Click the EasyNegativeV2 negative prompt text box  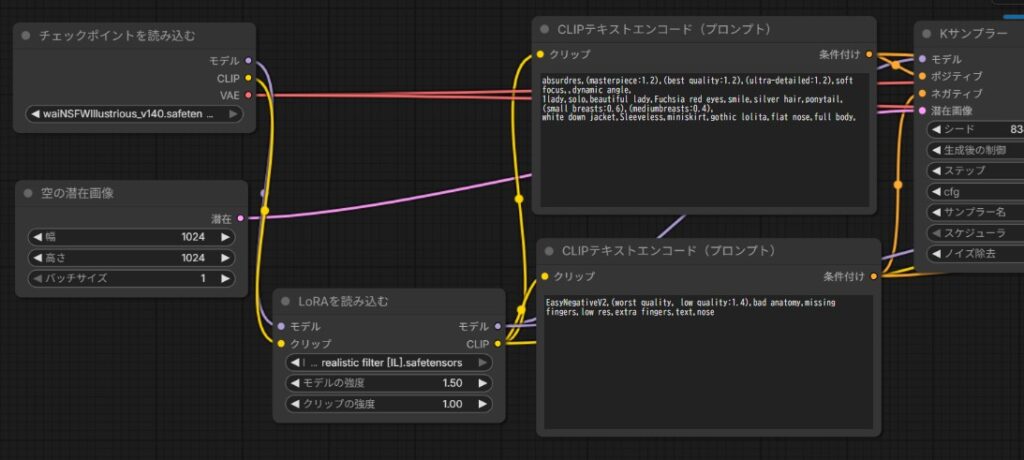(707, 360)
